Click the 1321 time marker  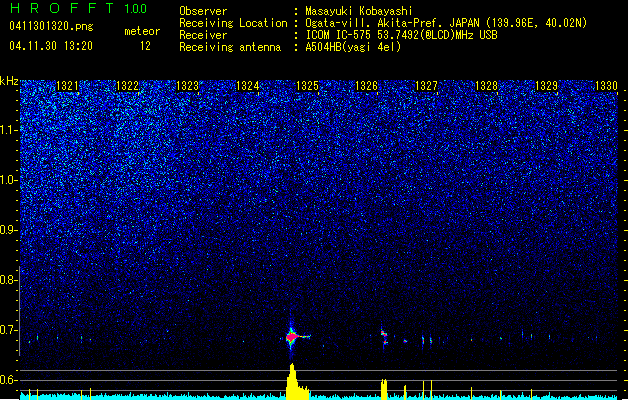coord(67,86)
